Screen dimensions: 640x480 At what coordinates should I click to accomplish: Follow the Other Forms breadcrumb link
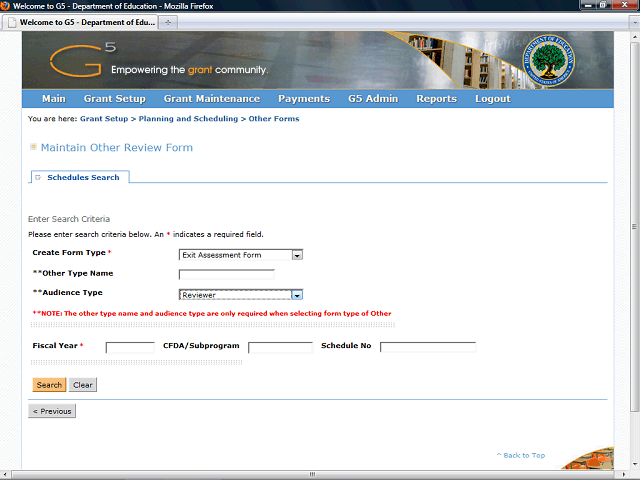pos(274,119)
